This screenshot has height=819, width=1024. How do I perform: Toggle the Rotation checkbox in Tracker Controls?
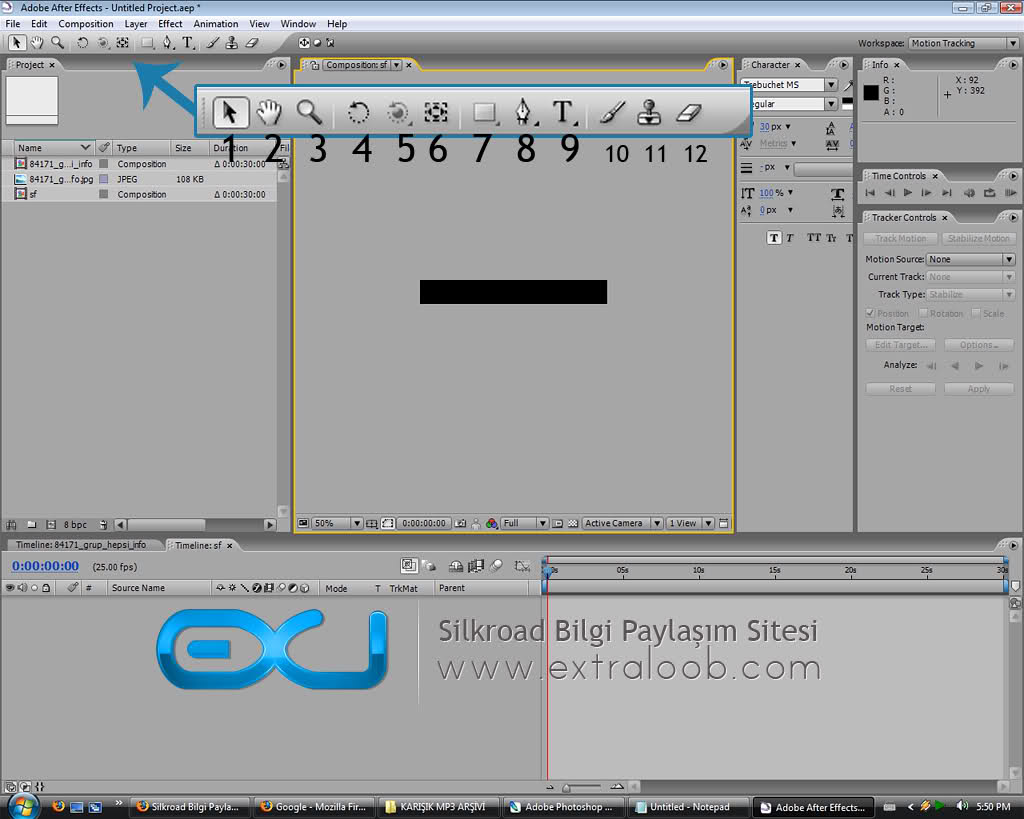point(923,313)
